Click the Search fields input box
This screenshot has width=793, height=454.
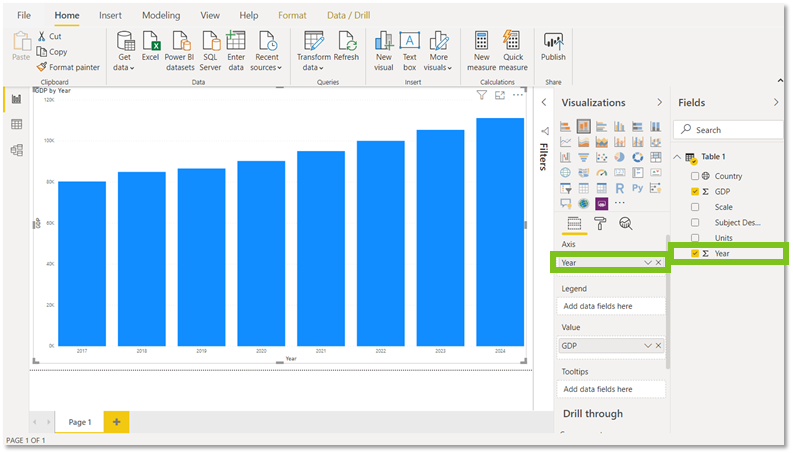pos(728,130)
